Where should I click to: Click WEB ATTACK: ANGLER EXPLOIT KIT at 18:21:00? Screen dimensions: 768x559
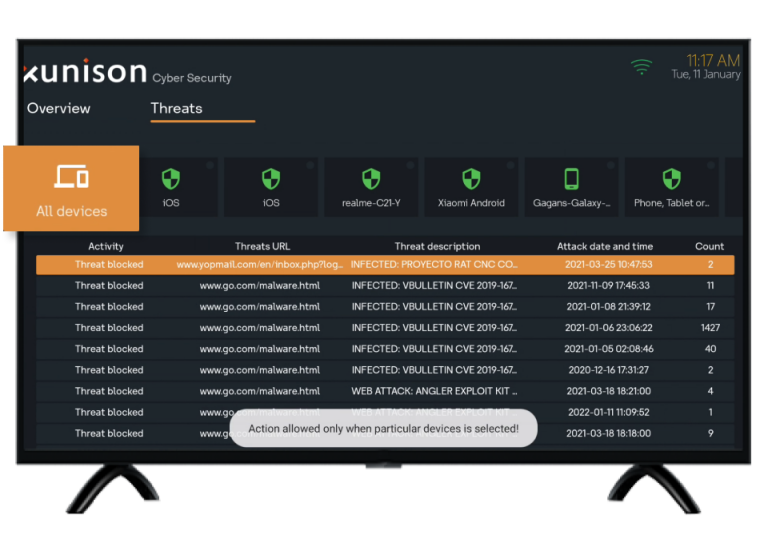pyautogui.click(x=434, y=391)
